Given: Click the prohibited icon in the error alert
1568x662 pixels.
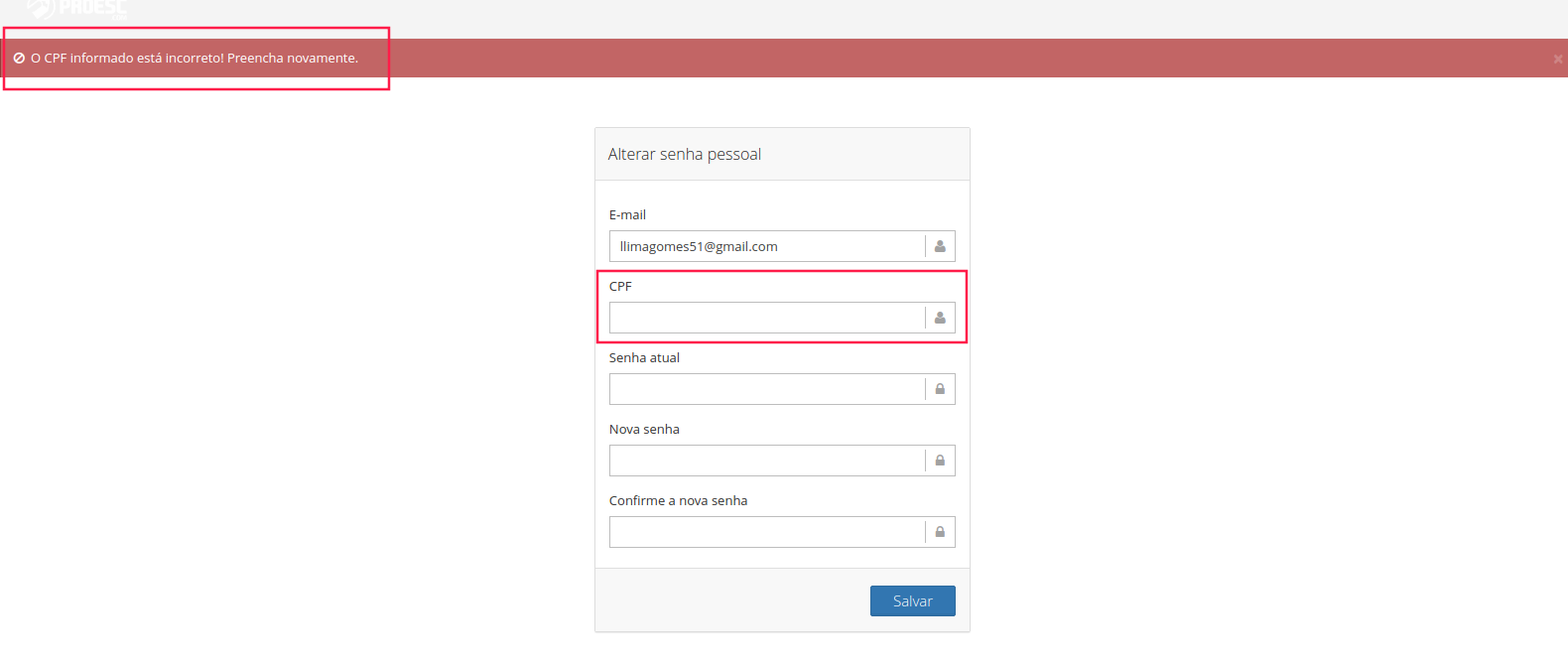Looking at the screenshot, I should click(x=19, y=59).
